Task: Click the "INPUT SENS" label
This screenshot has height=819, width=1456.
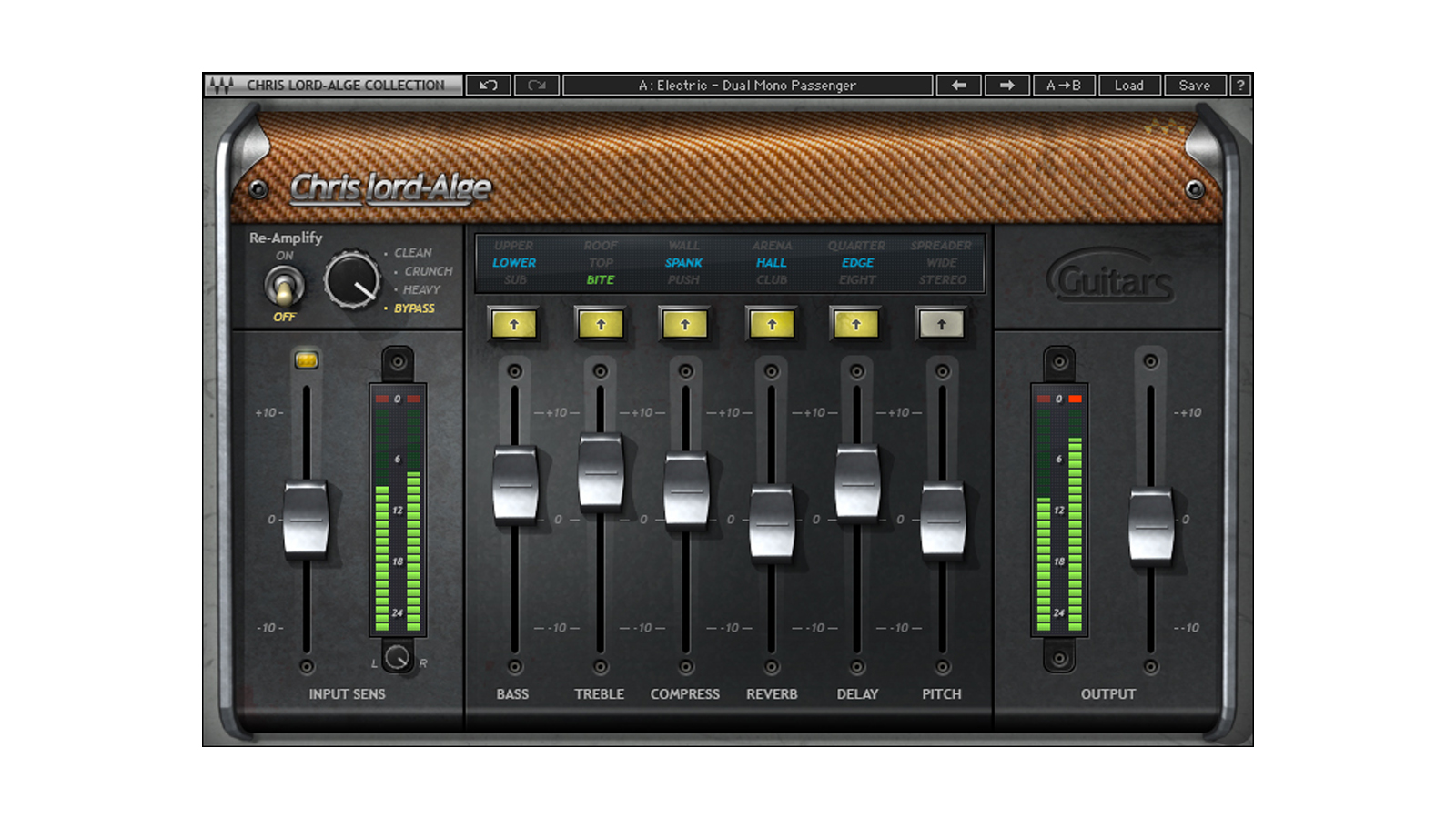Action: tap(347, 694)
